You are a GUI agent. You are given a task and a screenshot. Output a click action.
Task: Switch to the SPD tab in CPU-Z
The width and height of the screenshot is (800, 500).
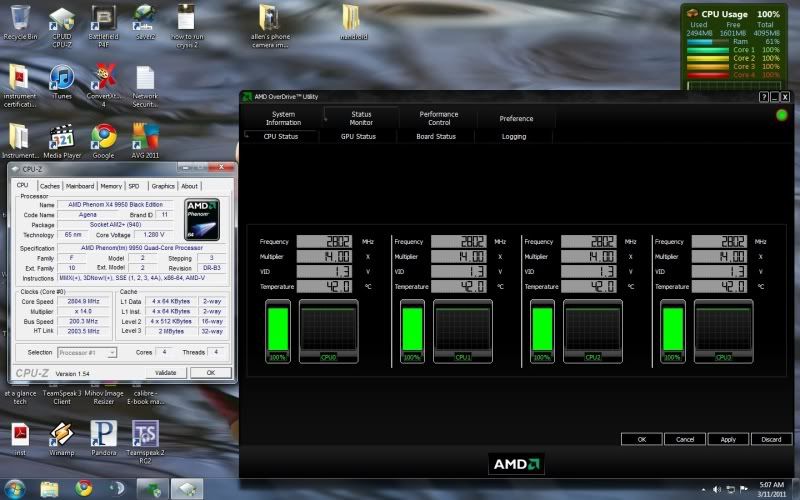[x=134, y=186]
